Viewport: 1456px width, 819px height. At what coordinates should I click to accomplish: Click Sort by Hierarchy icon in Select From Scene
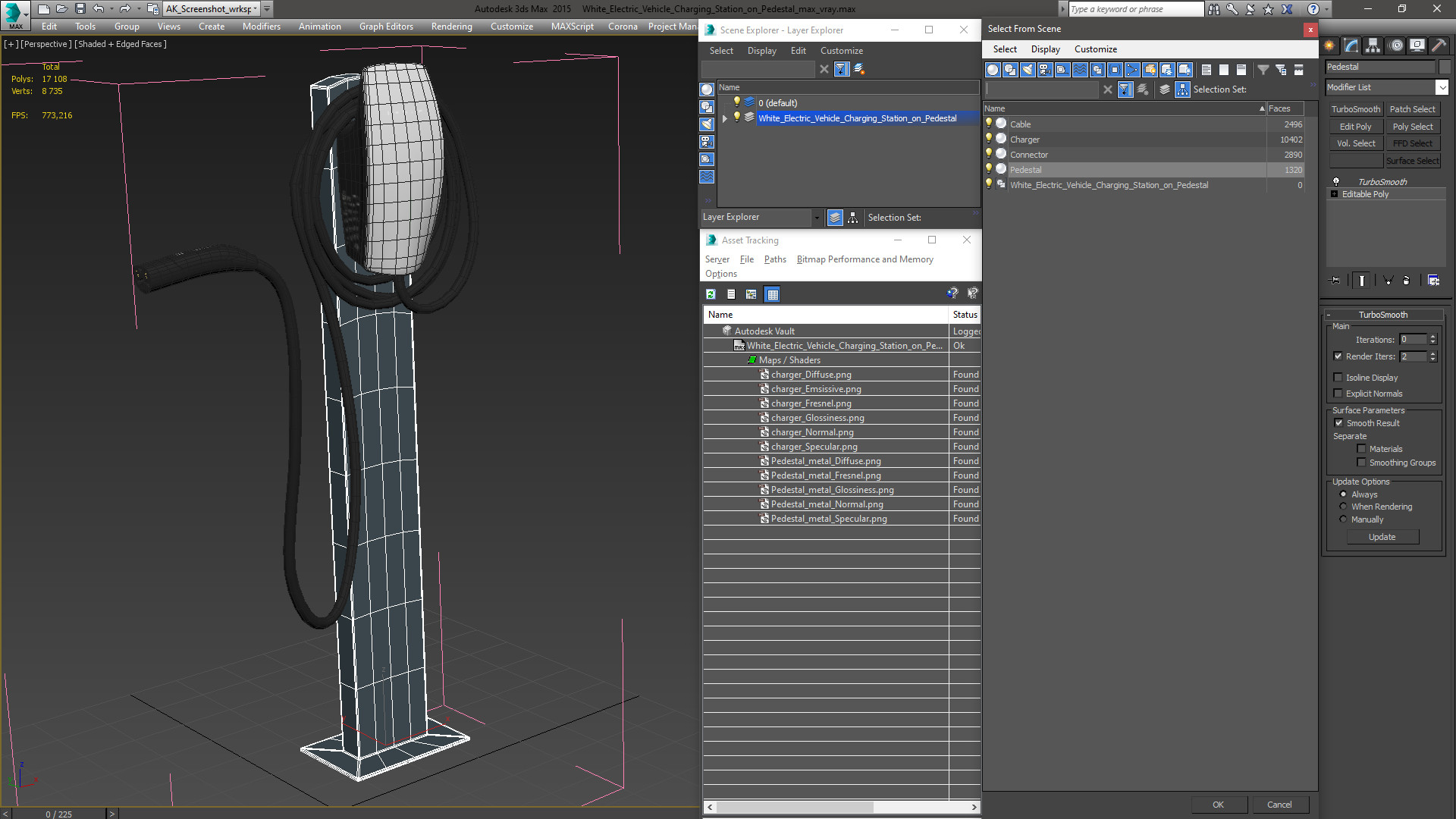point(1183,89)
